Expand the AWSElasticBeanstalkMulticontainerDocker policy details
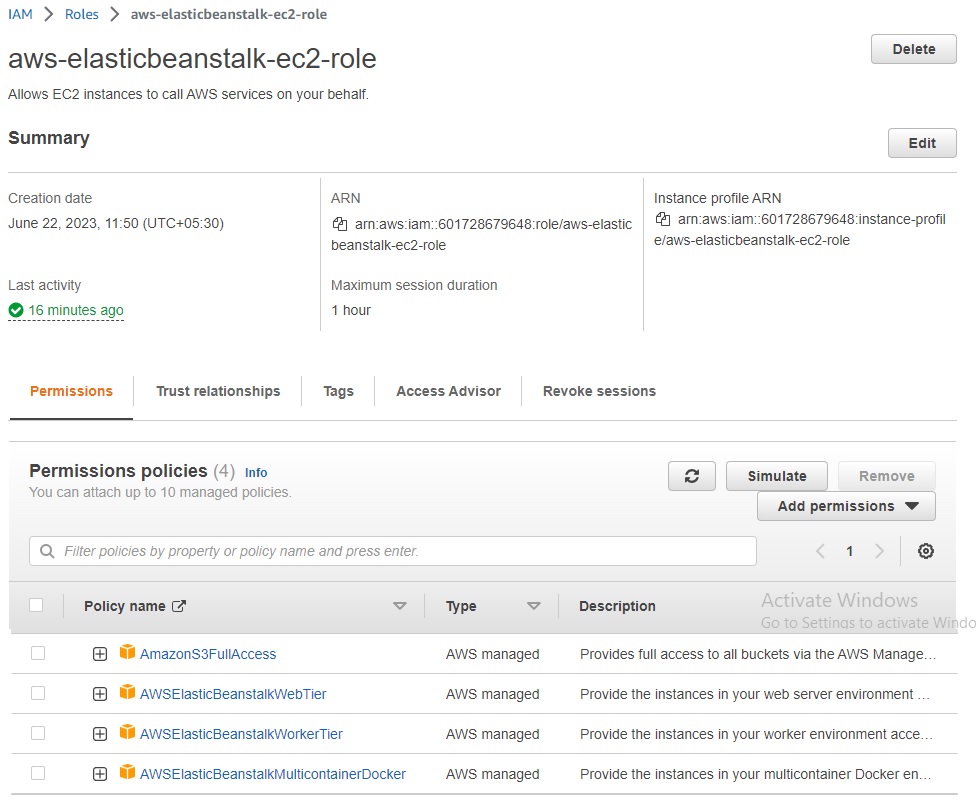Image resolution: width=976 pixels, height=802 pixels. [100, 774]
